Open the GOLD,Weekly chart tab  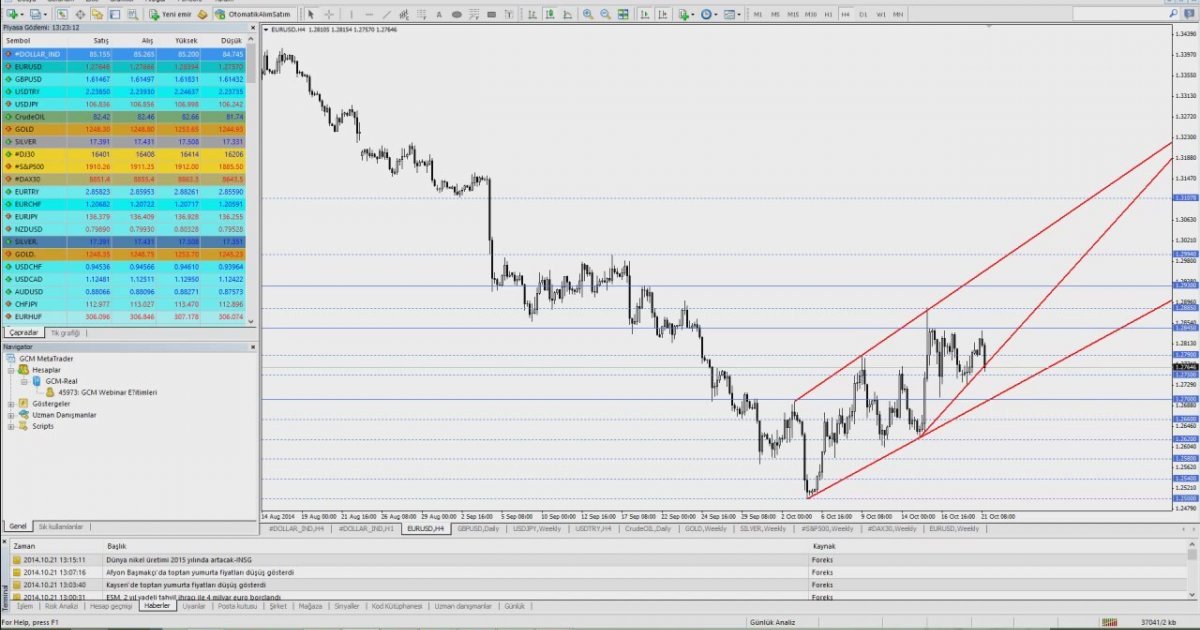click(706, 528)
